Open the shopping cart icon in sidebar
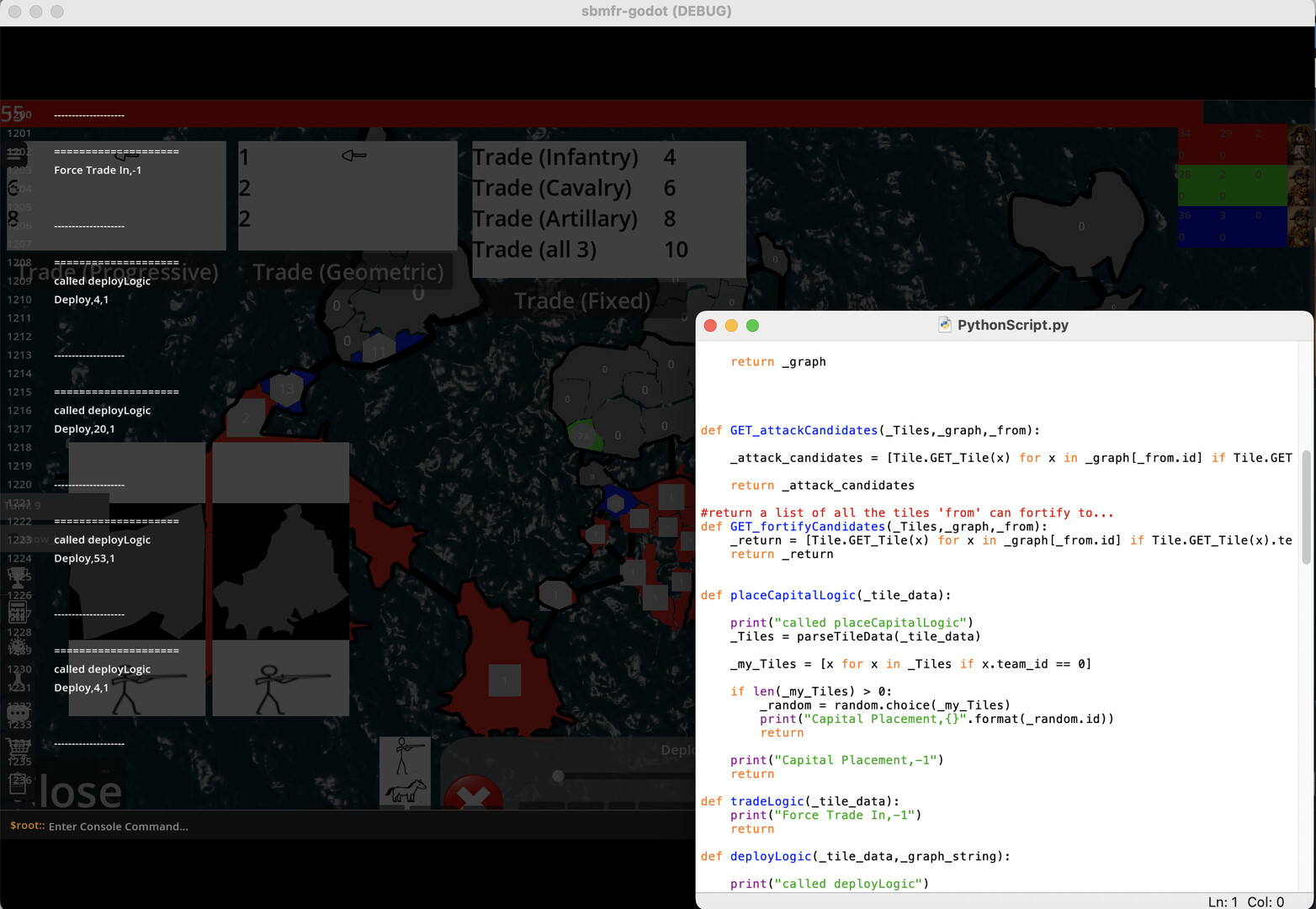 [x=18, y=747]
